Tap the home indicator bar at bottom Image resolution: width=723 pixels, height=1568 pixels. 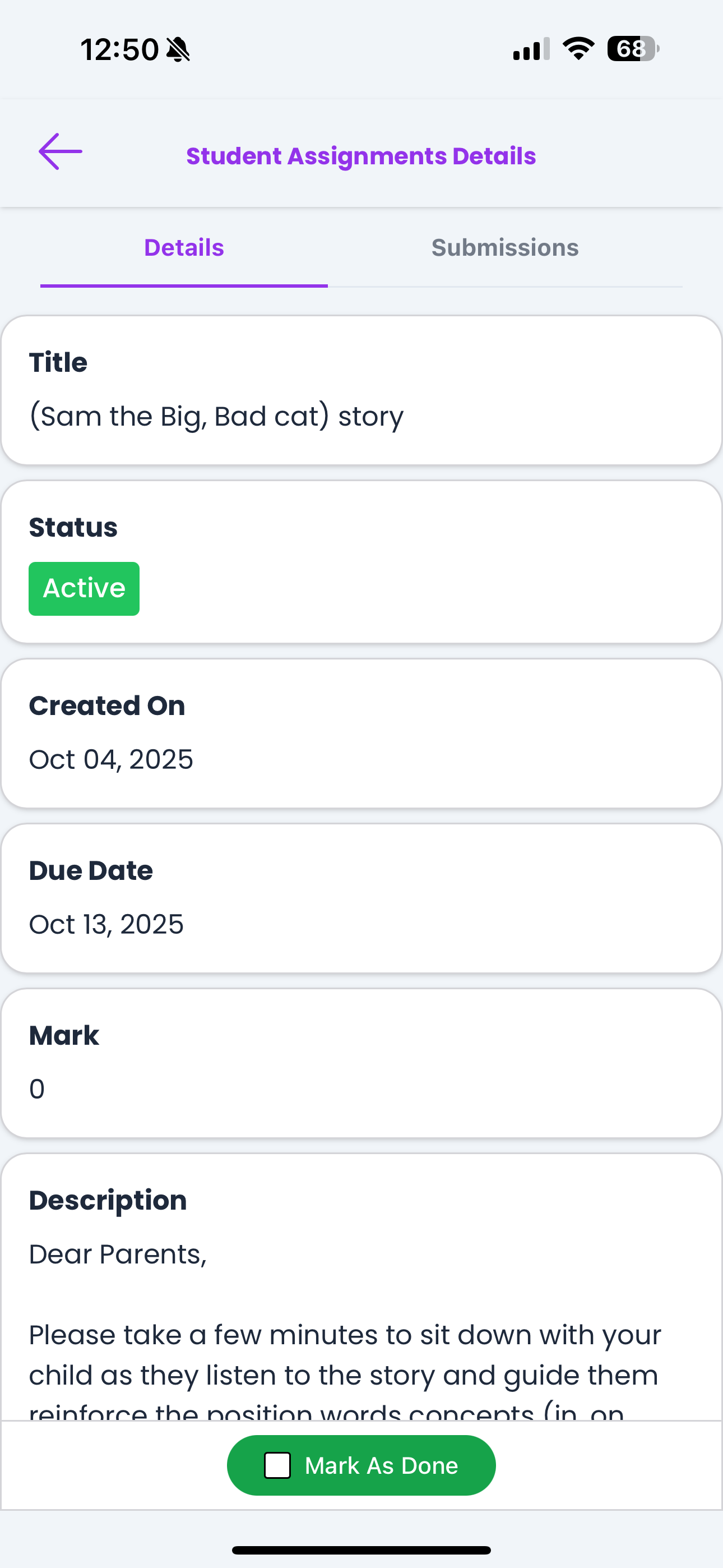pos(361,1549)
